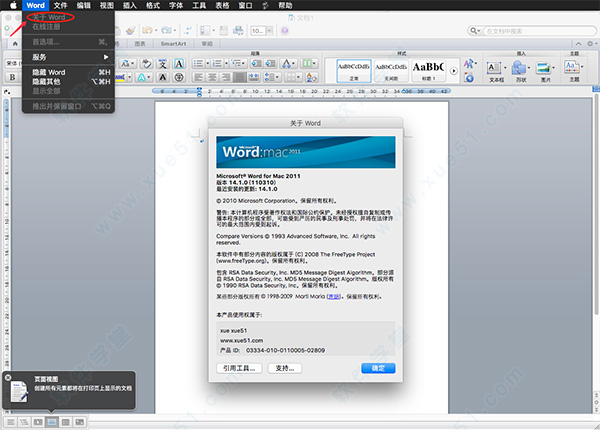Screen dimensions: 600x430
Task: Click the Redo arrow icon
Action: (166, 31)
